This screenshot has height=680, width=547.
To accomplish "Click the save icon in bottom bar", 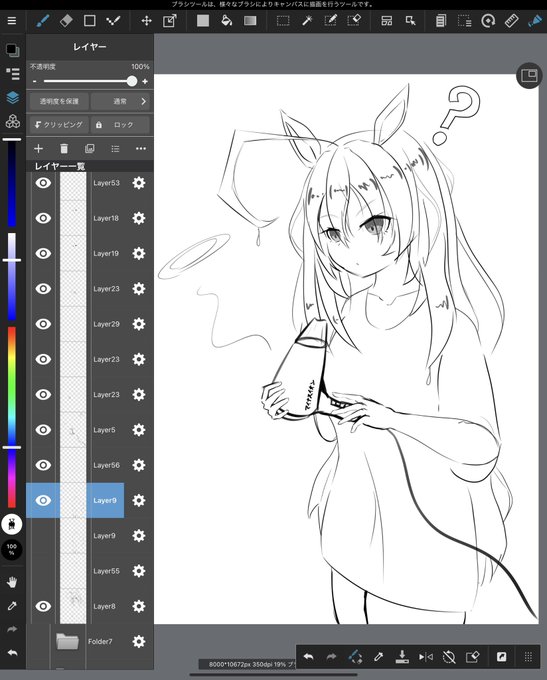I will tap(402, 657).
